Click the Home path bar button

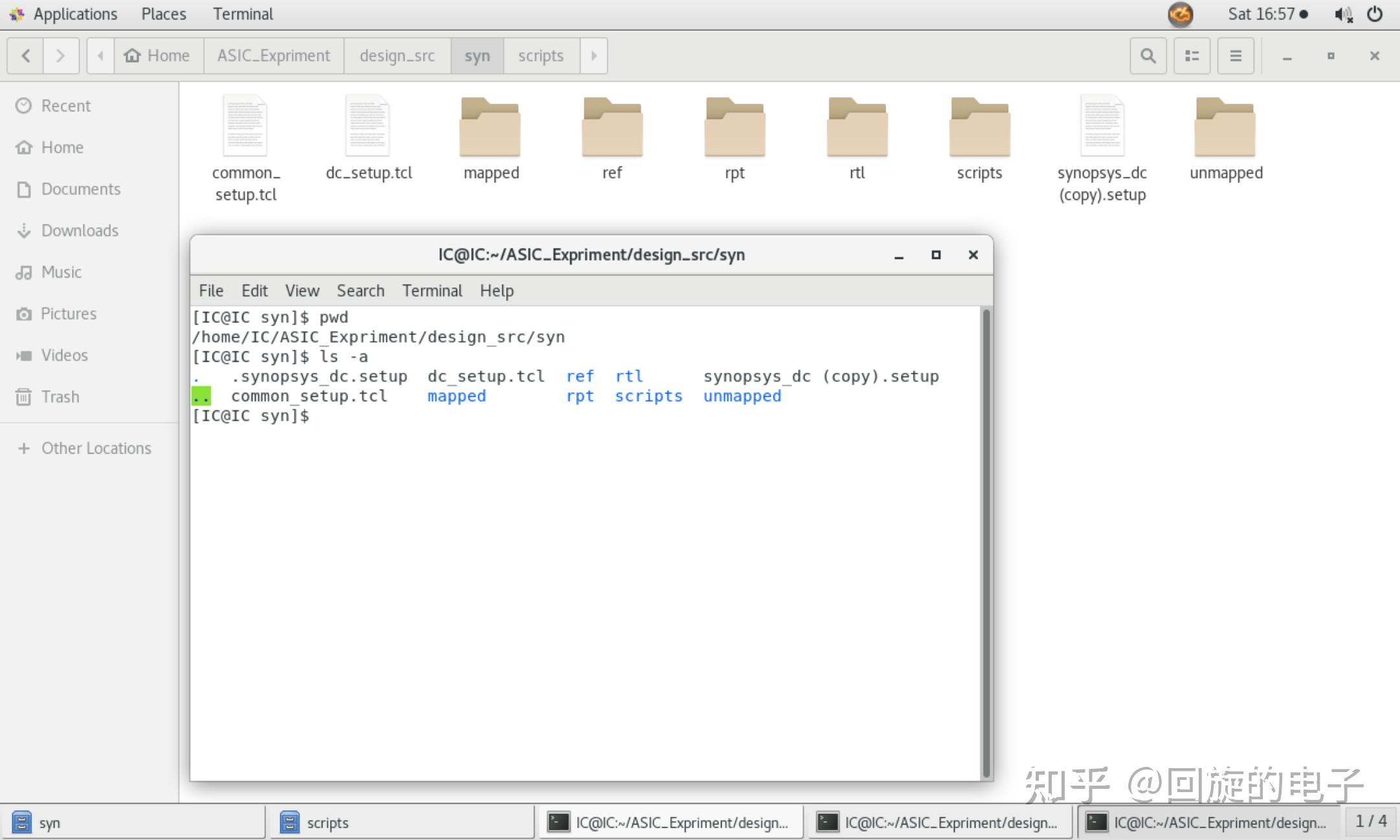click(x=158, y=56)
